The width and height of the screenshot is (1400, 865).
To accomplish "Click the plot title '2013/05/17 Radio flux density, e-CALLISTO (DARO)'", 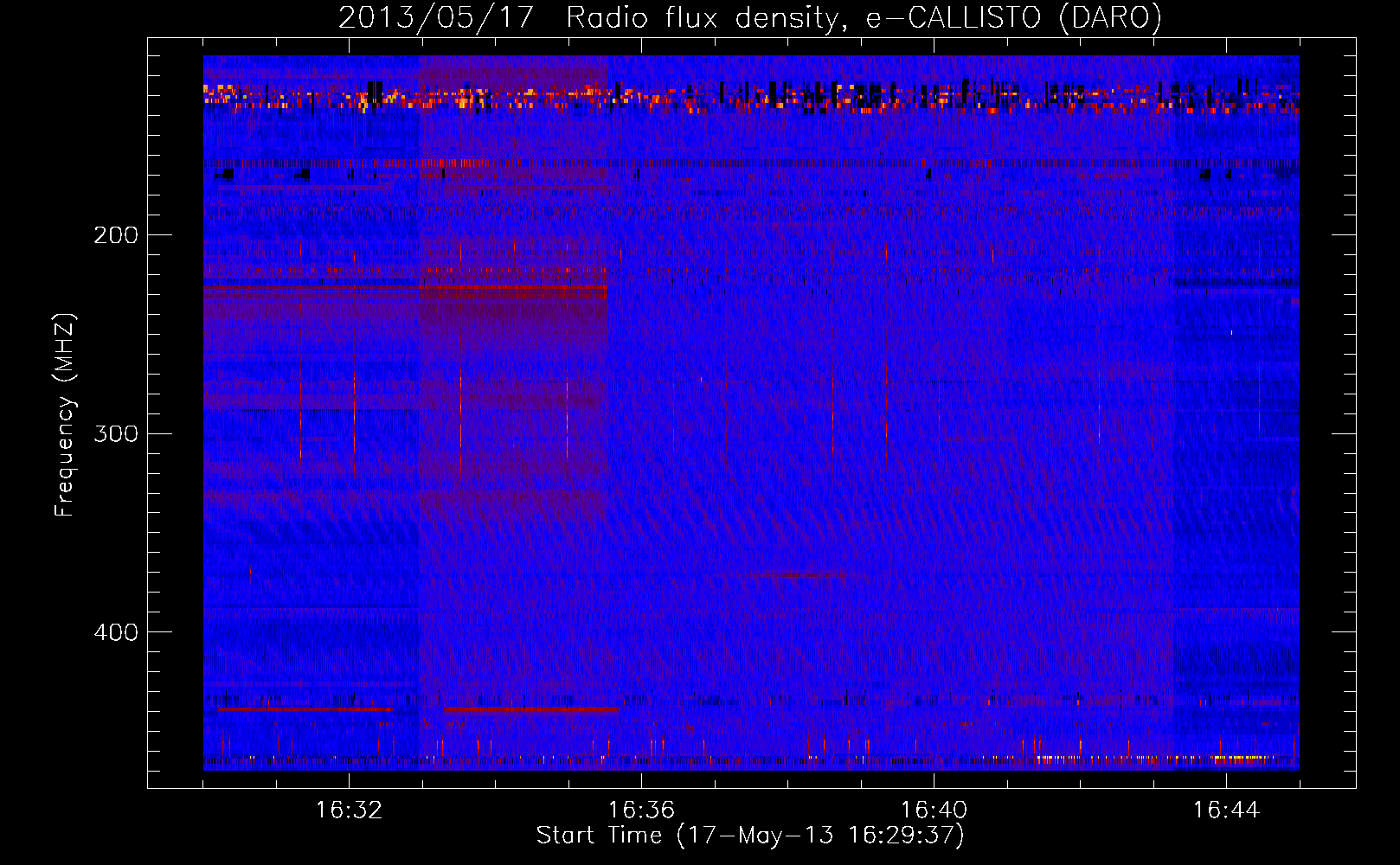I will 750,17.
